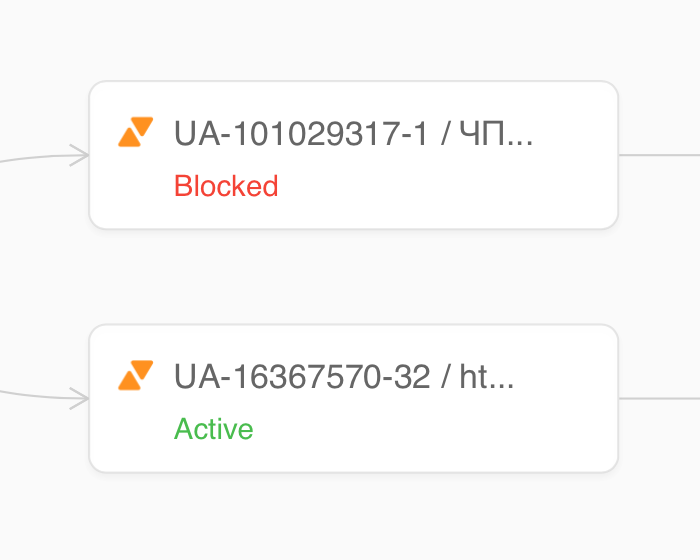Click the arrowhead entering the Active card
Screen dimensions: 700x560
coord(79,398)
